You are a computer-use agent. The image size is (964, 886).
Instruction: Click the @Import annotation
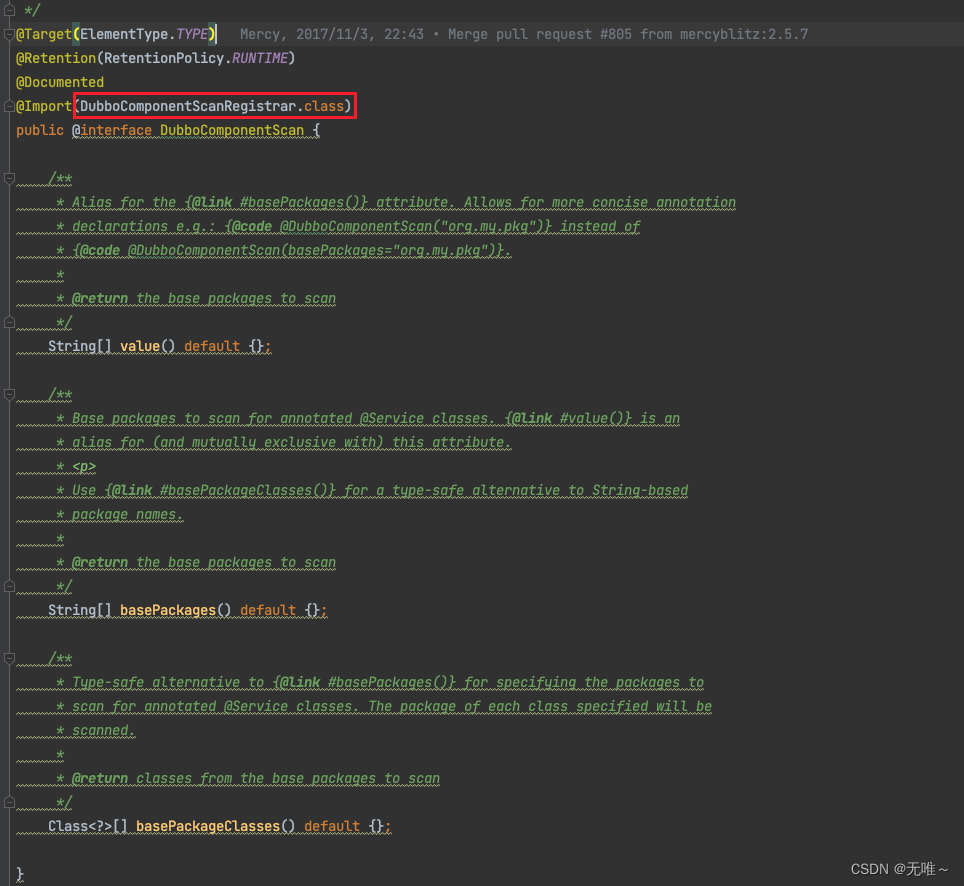[44, 106]
